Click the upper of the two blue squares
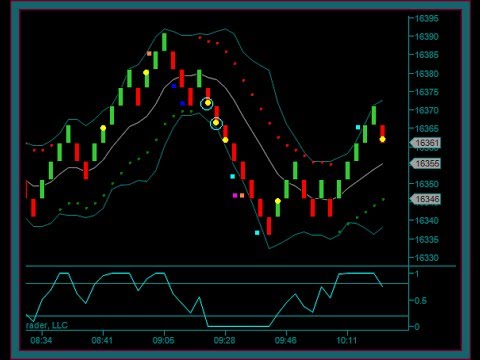This screenshot has width=480, height=360. [x=174, y=86]
